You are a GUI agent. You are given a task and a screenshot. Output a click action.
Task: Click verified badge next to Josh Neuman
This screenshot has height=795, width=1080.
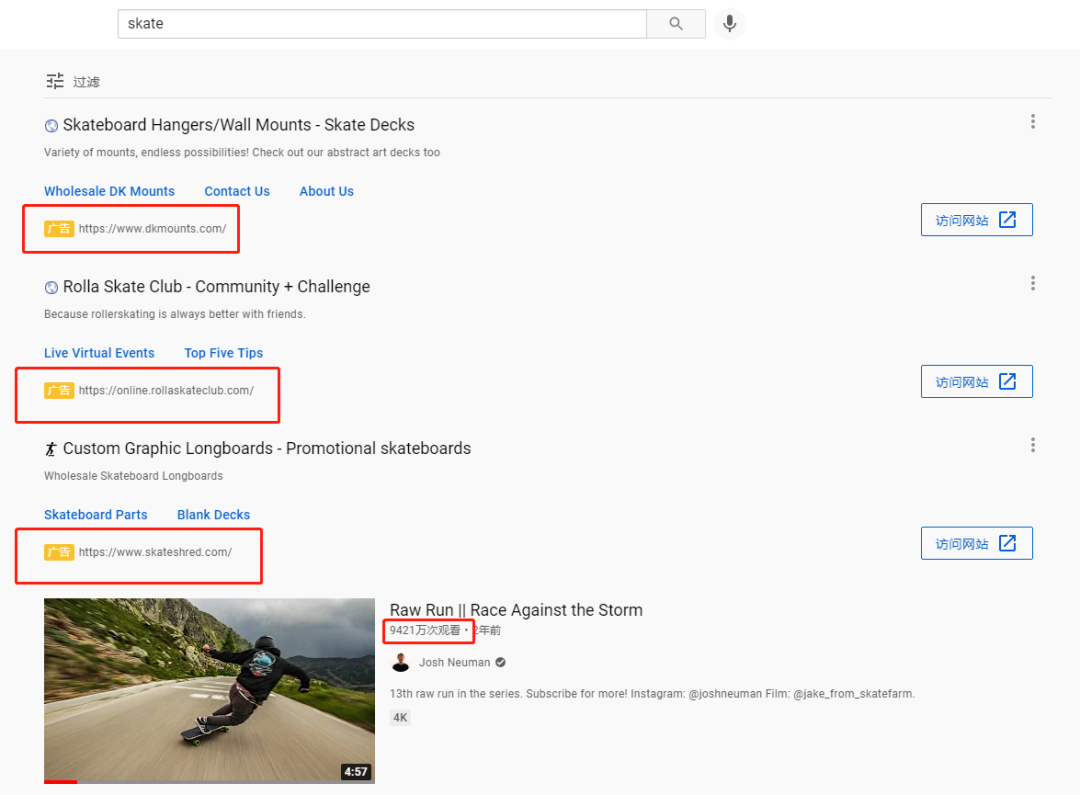501,662
